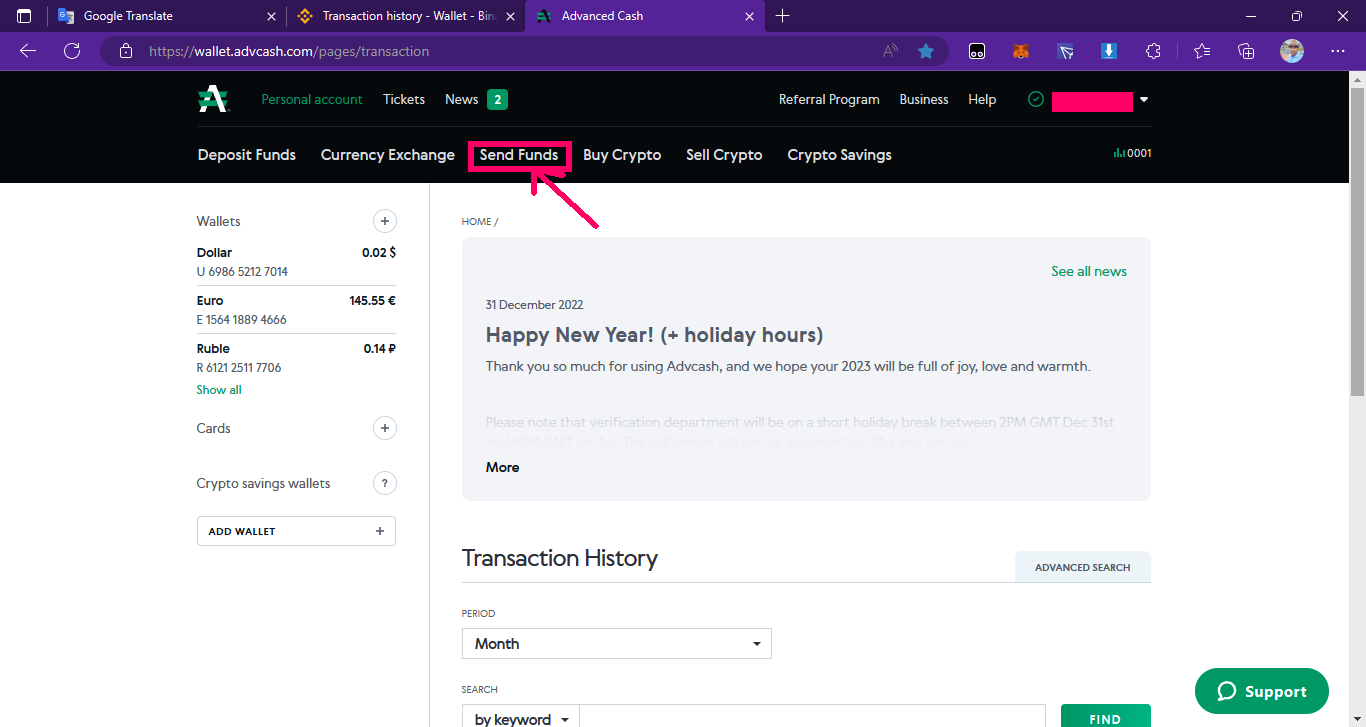Open the blue download-arrow extension
This screenshot has height=727, width=1366.
point(1109,51)
